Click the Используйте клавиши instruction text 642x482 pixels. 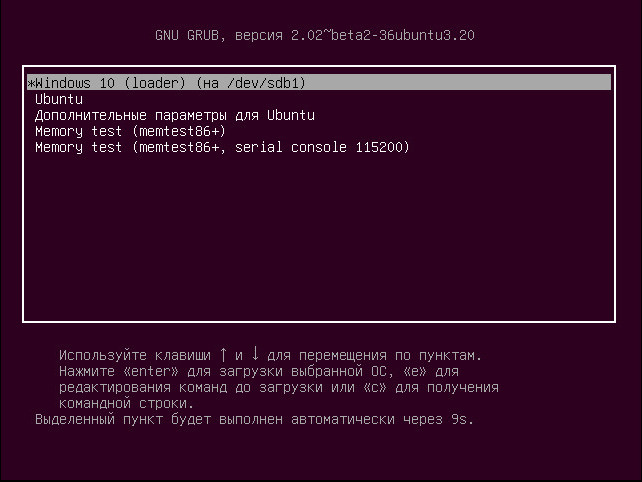[135, 355]
